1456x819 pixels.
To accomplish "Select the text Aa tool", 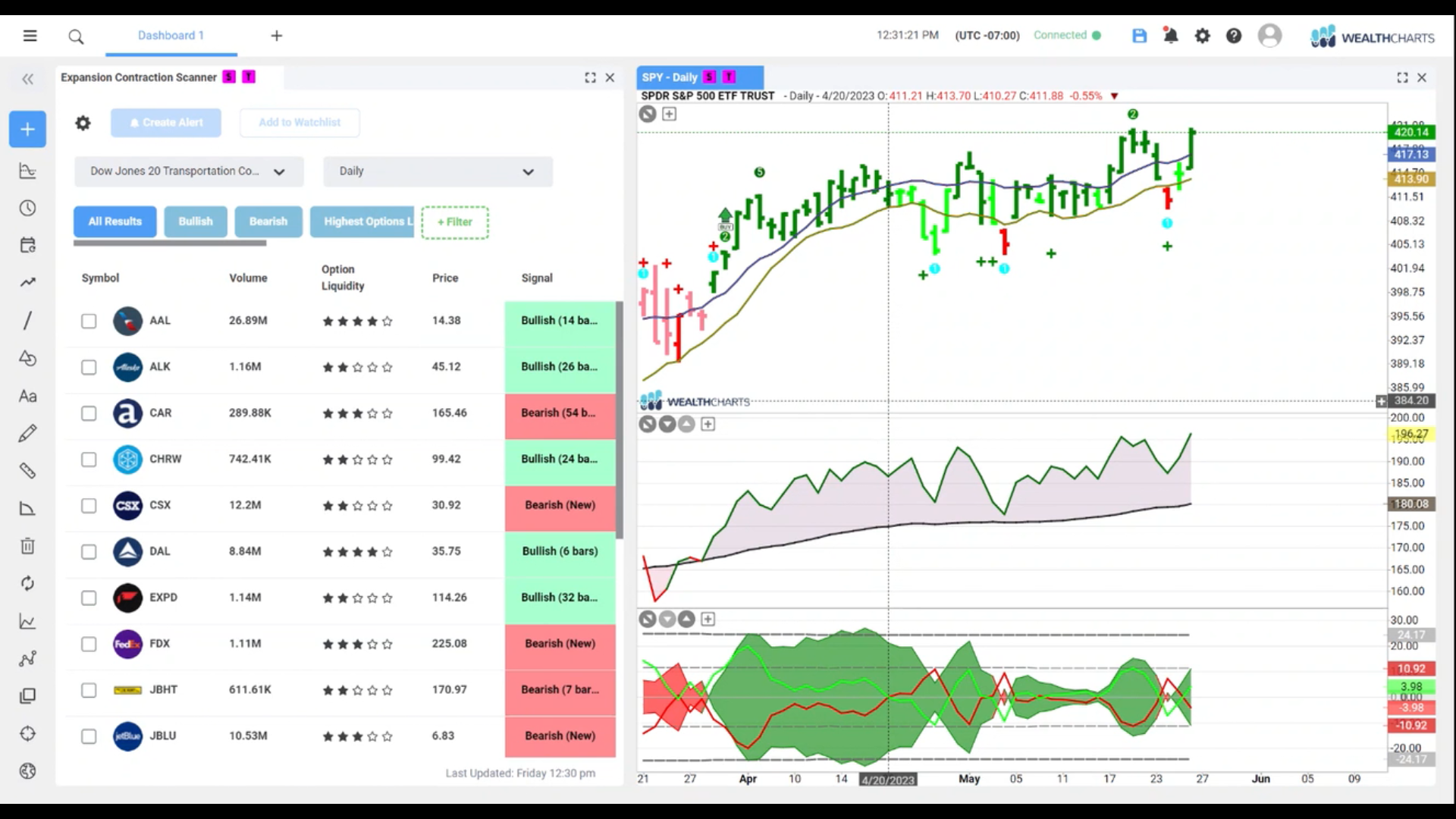I will pos(27,396).
